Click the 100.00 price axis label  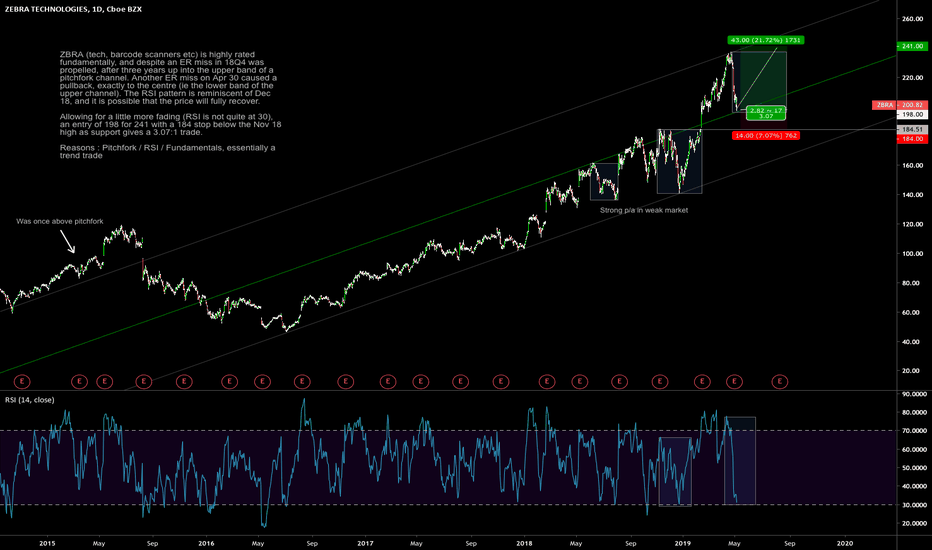912,254
